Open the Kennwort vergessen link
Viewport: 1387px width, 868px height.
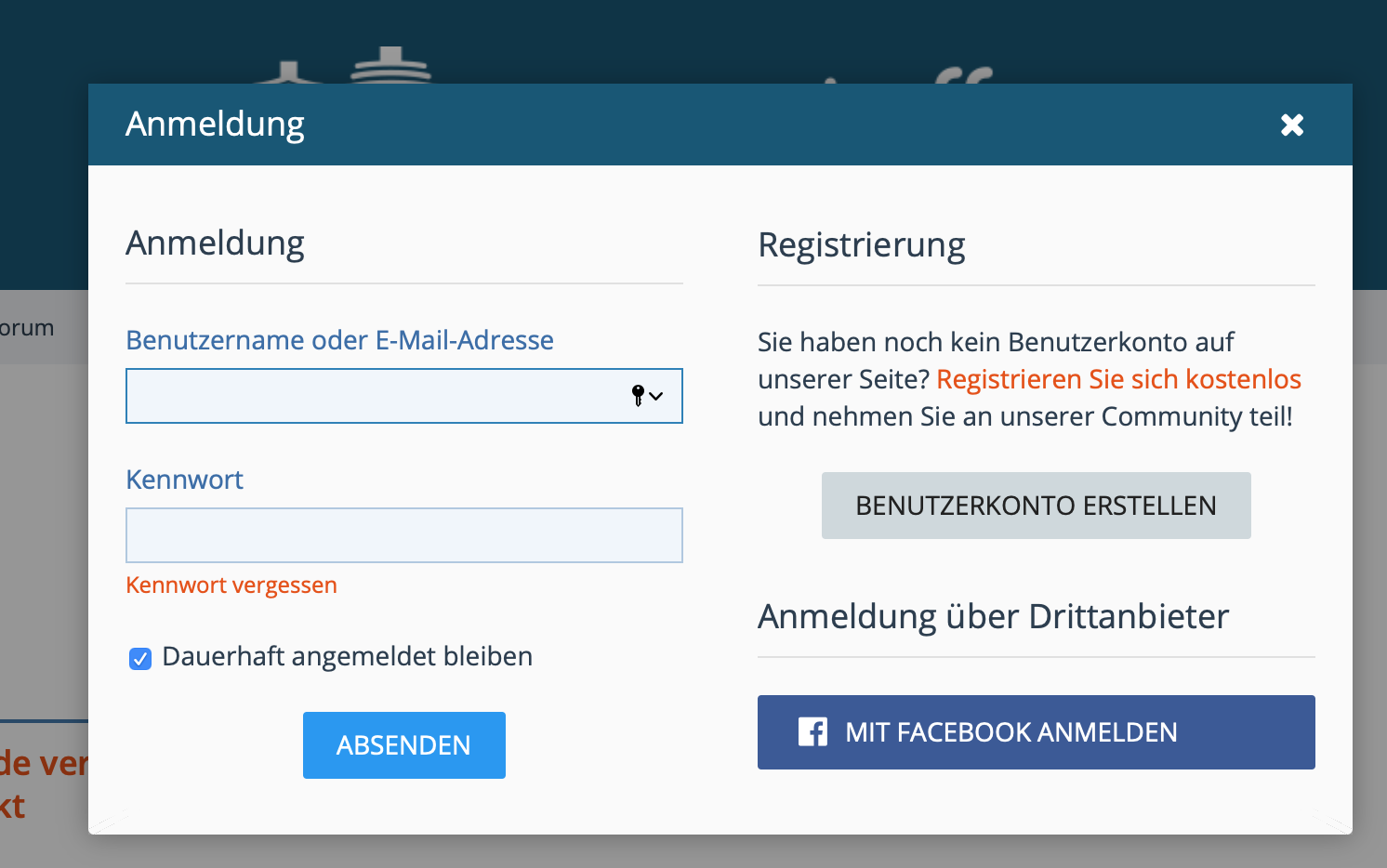pos(231,585)
